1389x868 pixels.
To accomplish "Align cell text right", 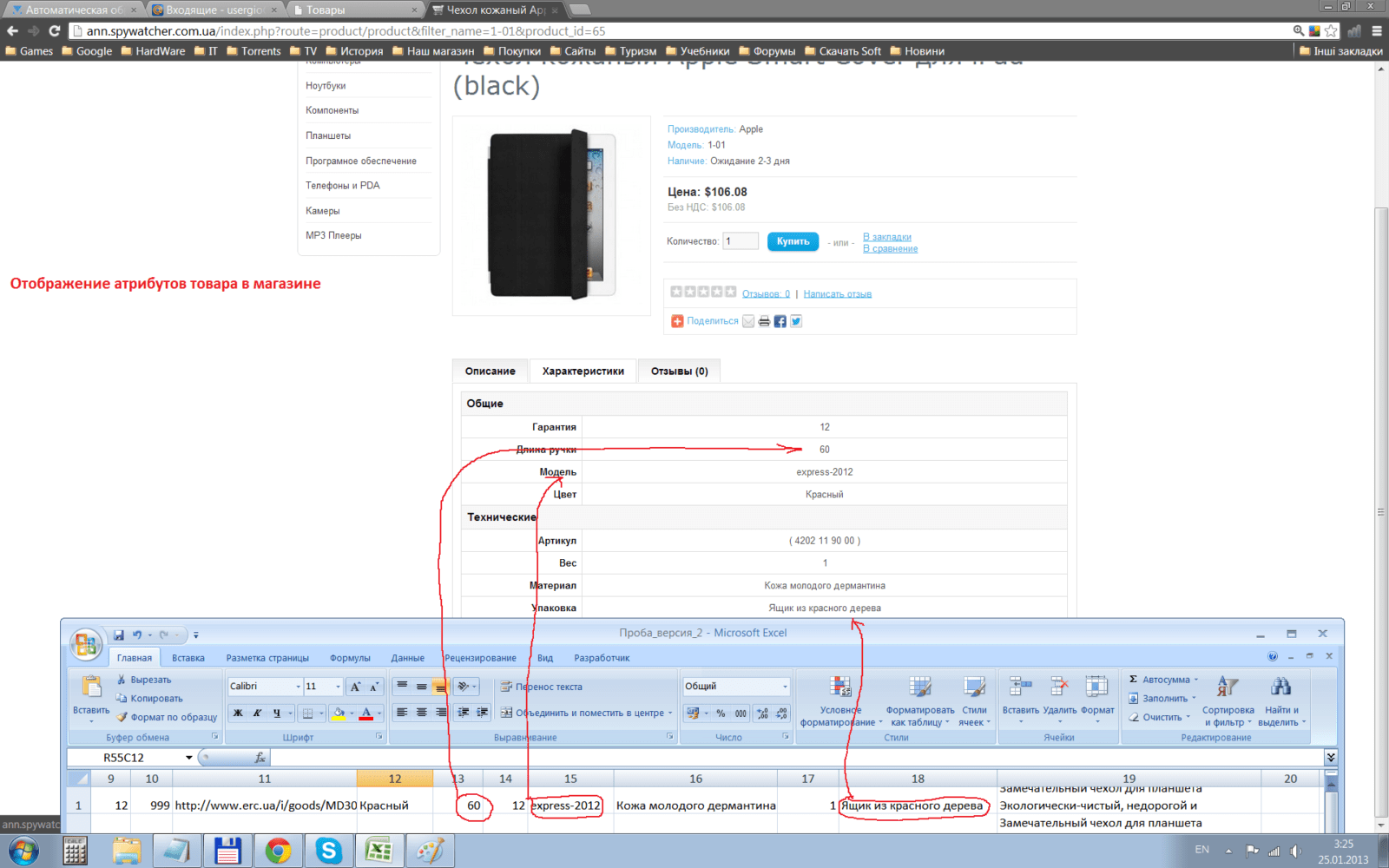I will (440, 713).
